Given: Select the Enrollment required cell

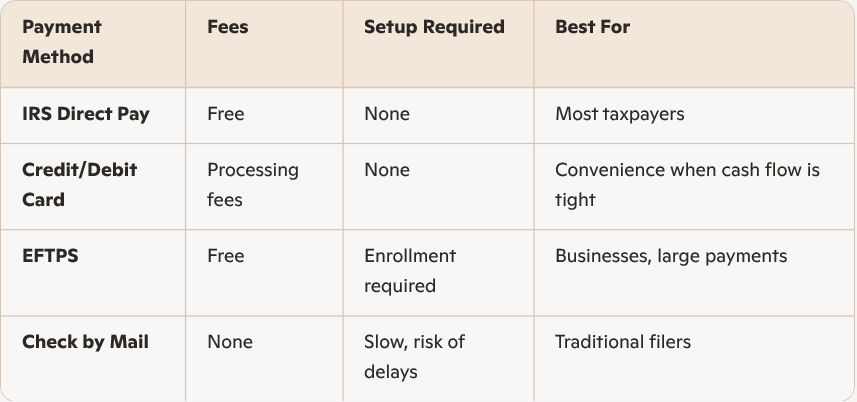Looking at the screenshot, I should pos(410,271).
